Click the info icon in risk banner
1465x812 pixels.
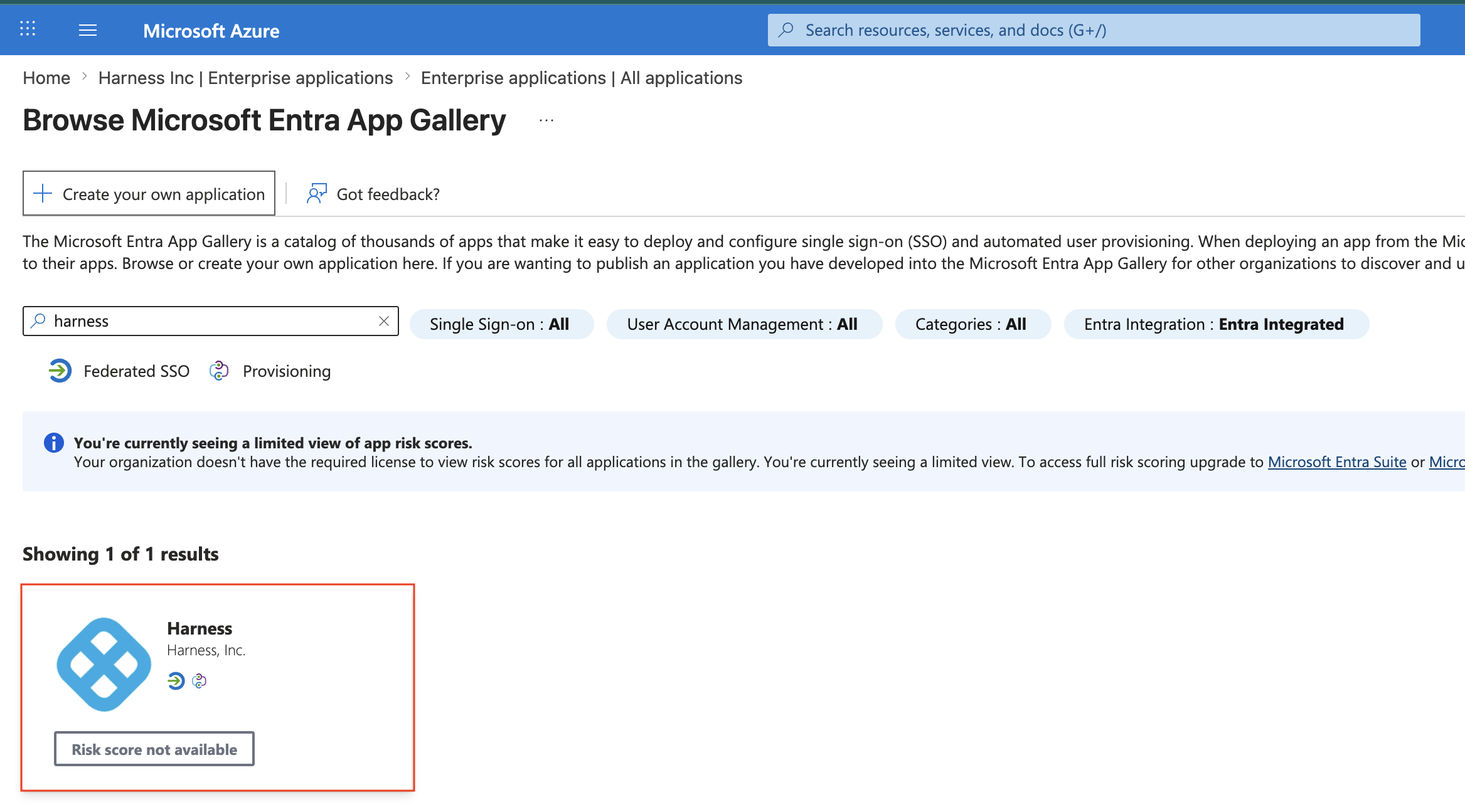(54, 443)
